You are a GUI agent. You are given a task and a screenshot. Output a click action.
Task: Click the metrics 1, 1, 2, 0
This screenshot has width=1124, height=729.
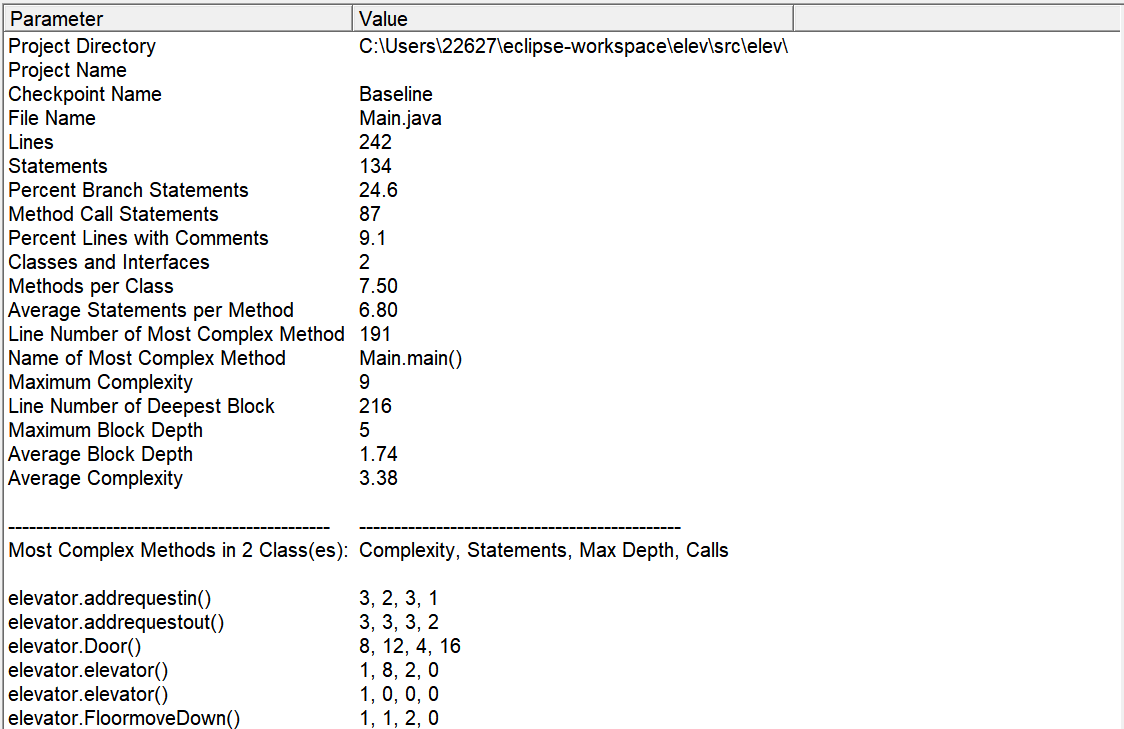coord(399,718)
